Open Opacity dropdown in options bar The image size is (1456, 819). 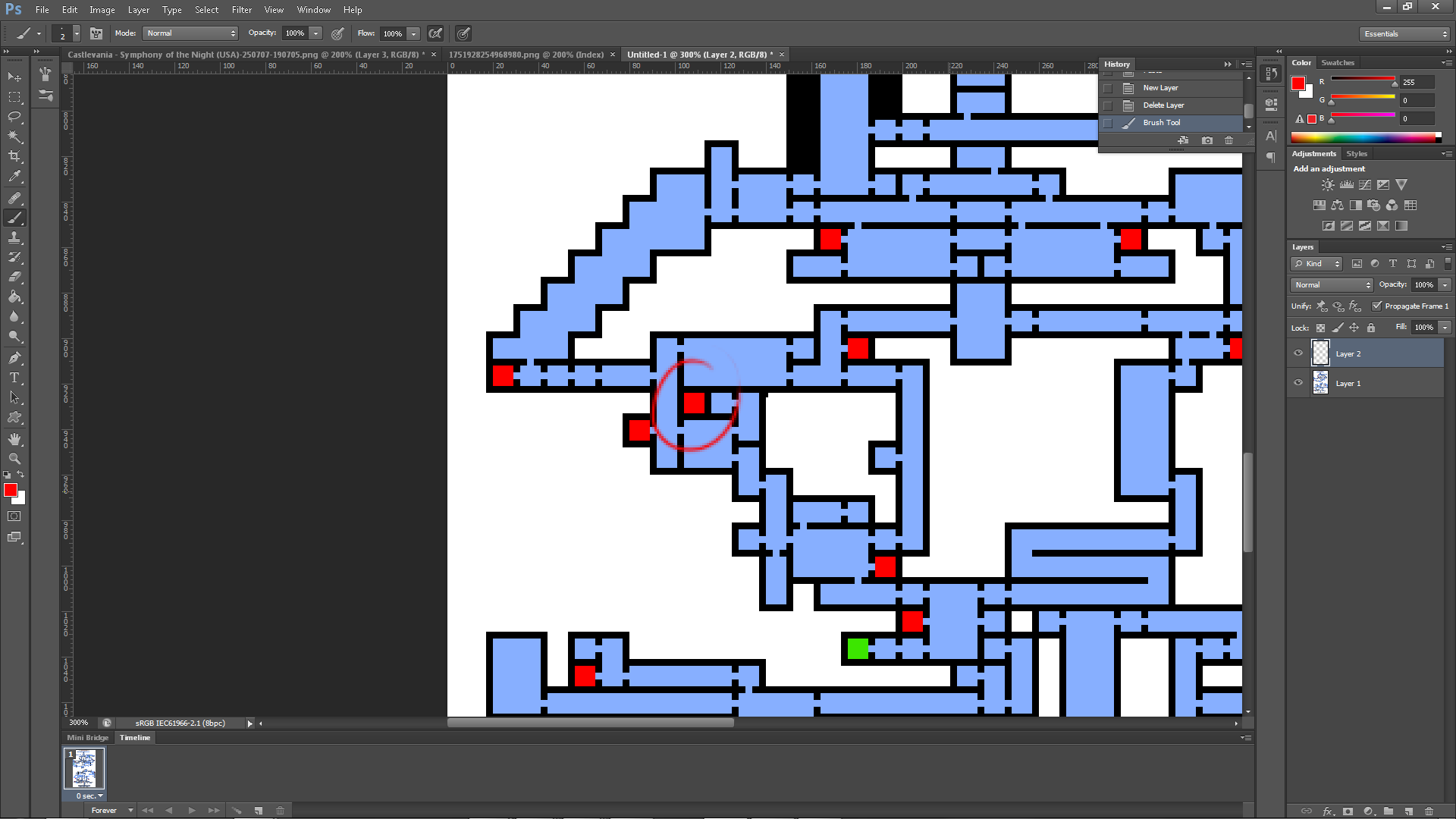tap(316, 33)
